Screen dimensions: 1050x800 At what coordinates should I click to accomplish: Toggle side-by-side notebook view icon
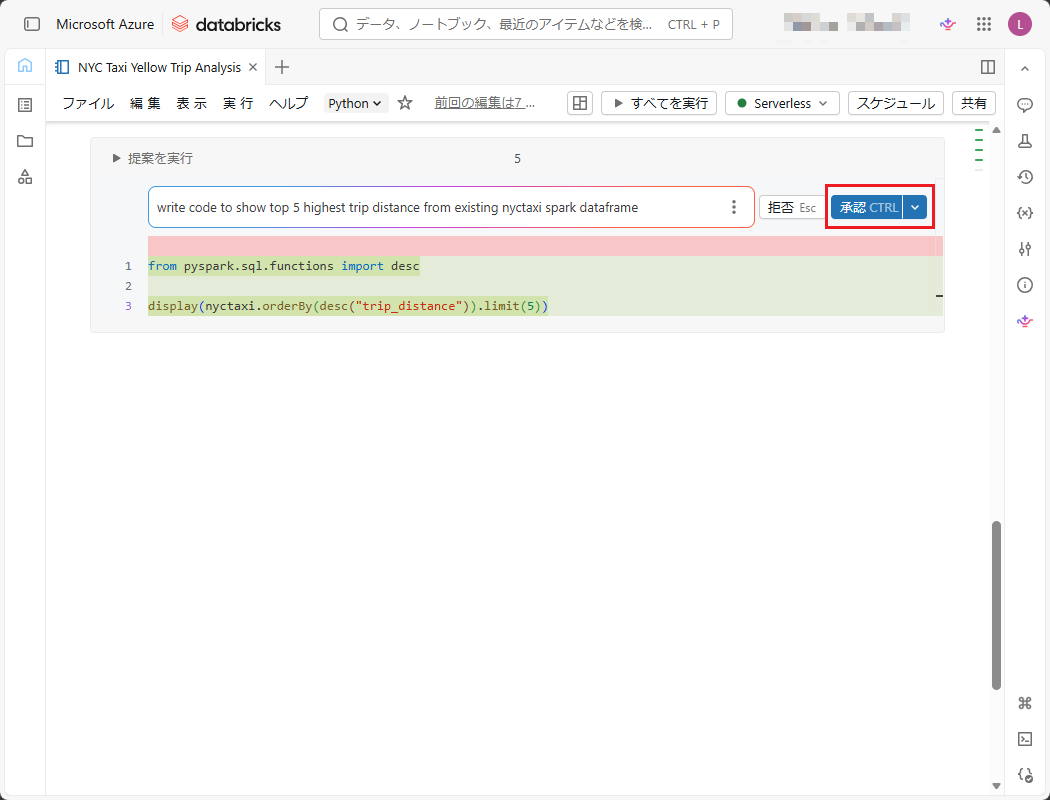pos(988,67)
